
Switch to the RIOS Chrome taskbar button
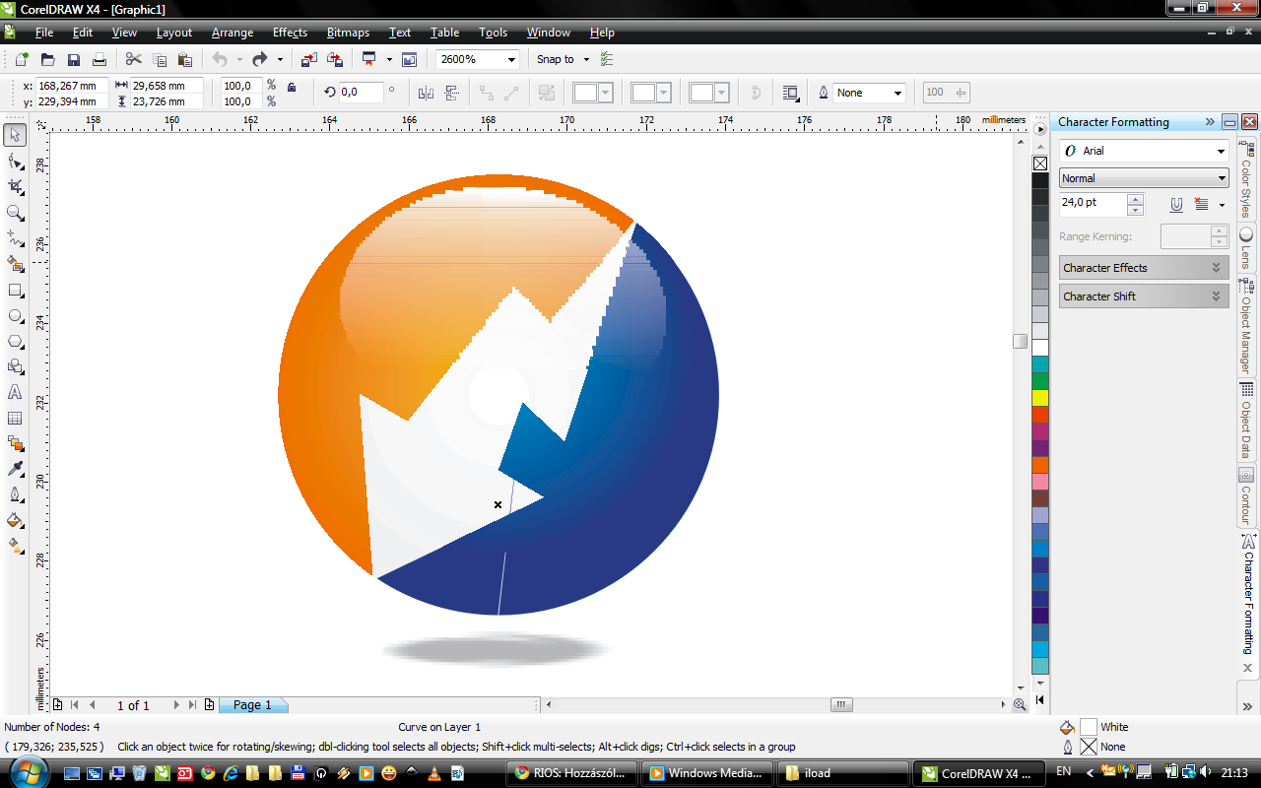[x=572, y=773]
